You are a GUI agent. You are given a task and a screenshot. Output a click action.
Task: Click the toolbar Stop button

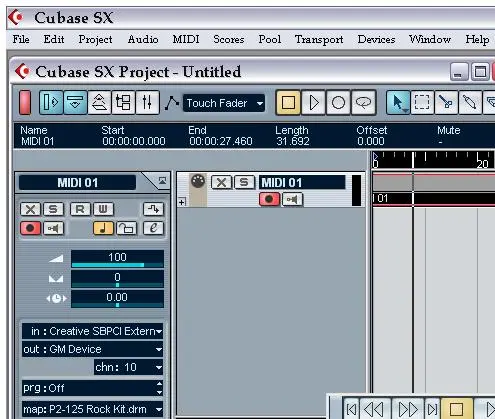click(288, 102)
